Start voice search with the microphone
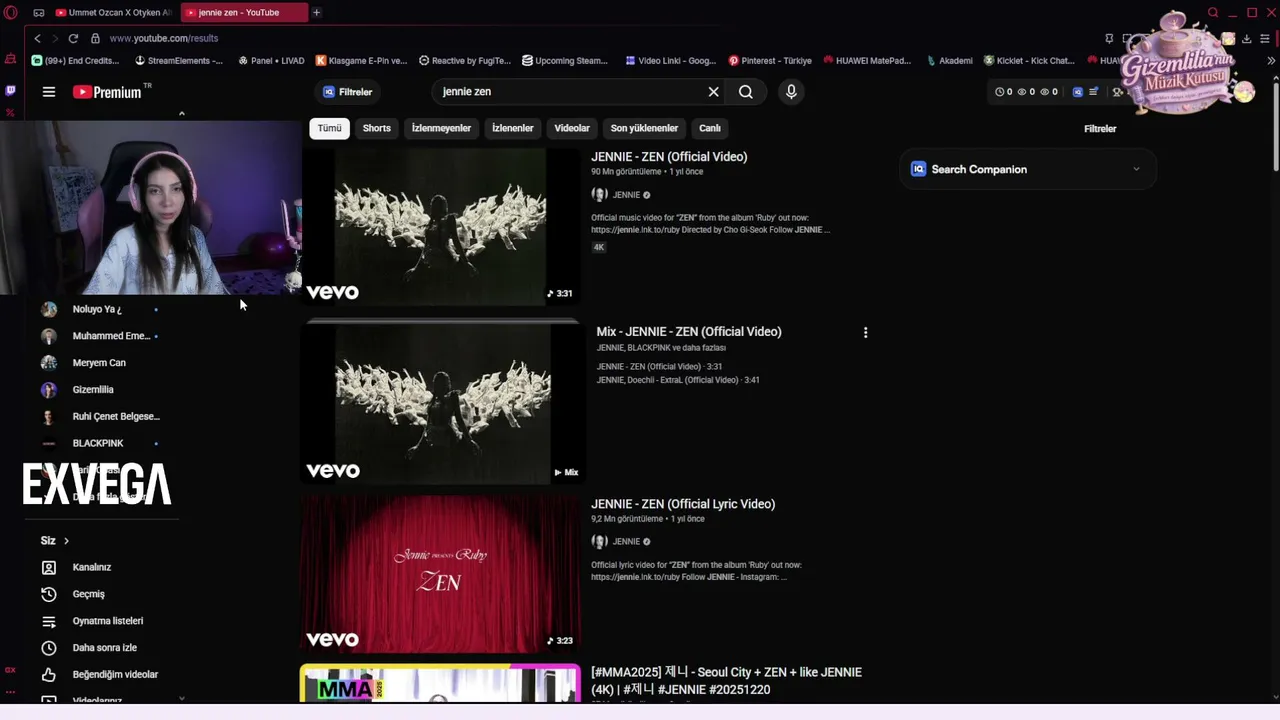 (791, 92)
